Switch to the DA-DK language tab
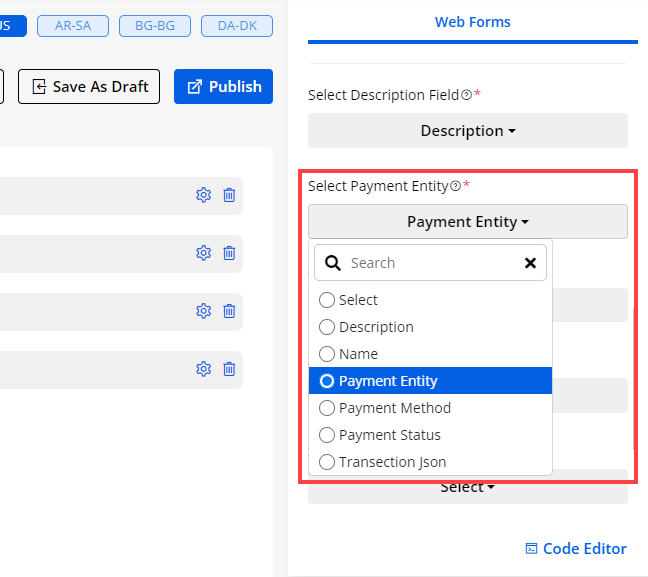Screen dimensions: 648x577 click(236, 26)
